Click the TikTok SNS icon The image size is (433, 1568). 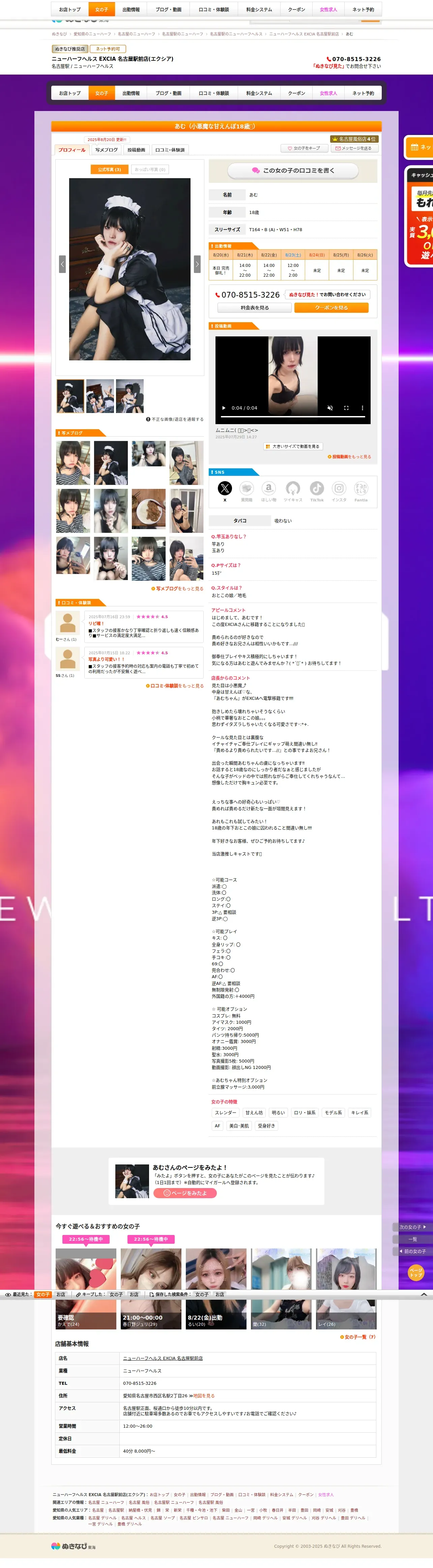(317, 488)
